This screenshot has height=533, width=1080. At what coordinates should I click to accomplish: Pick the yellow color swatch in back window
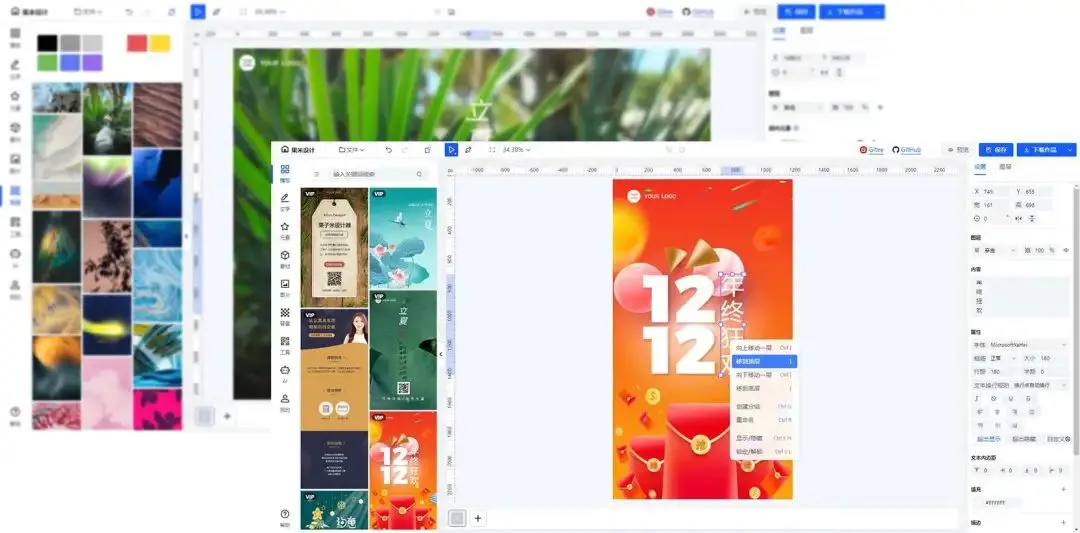point(160,43)
